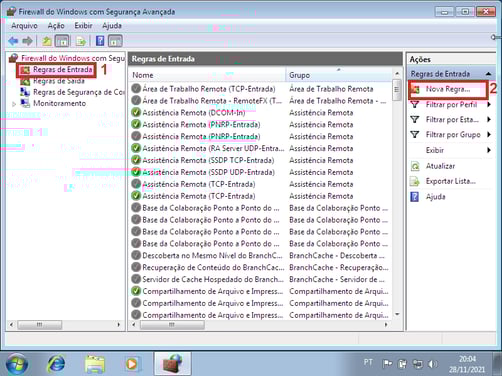Viewport: 502px width, 376px height.
Task: Click the tree pane horizontal scrollbar thumb
Action: tap(39, 325)
